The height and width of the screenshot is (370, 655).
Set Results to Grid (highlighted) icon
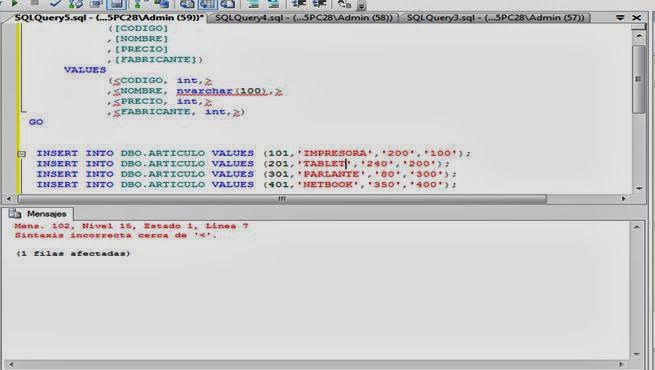[x=207, y=4]
